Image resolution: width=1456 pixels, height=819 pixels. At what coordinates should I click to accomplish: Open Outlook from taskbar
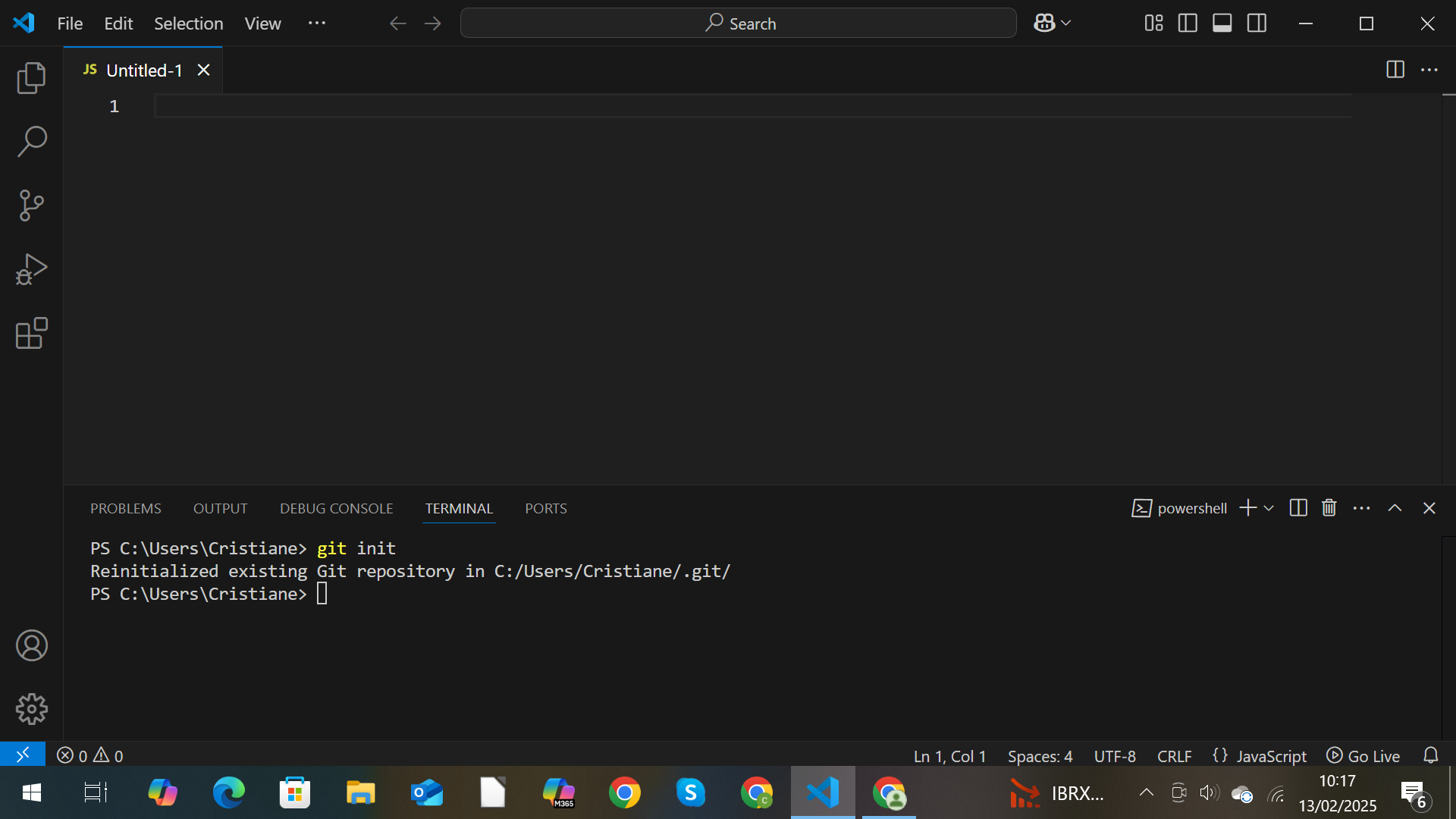pos(426,793)
